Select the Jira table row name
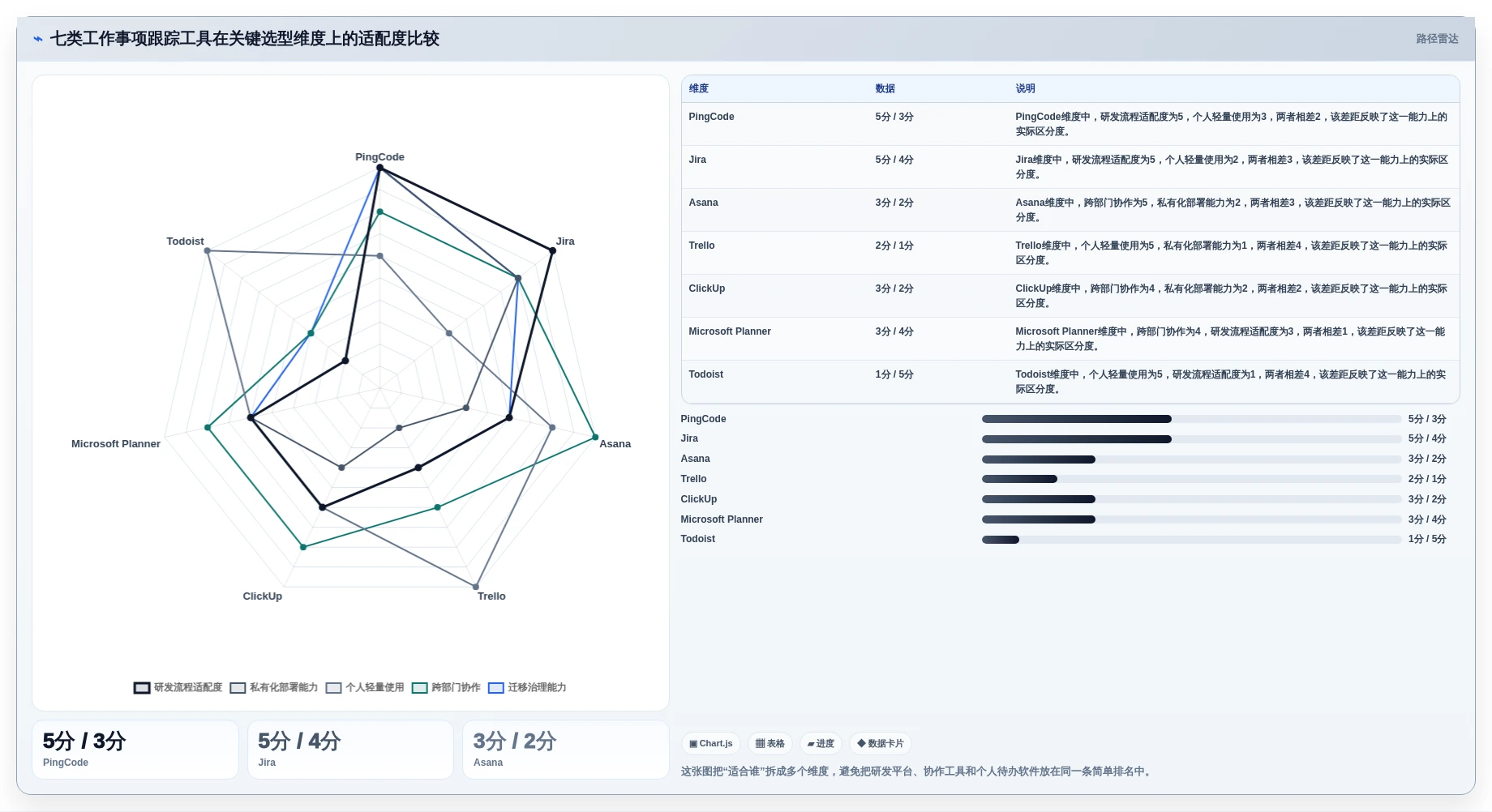This screenshot has height=812, width=1492. (x=697, y=160)
